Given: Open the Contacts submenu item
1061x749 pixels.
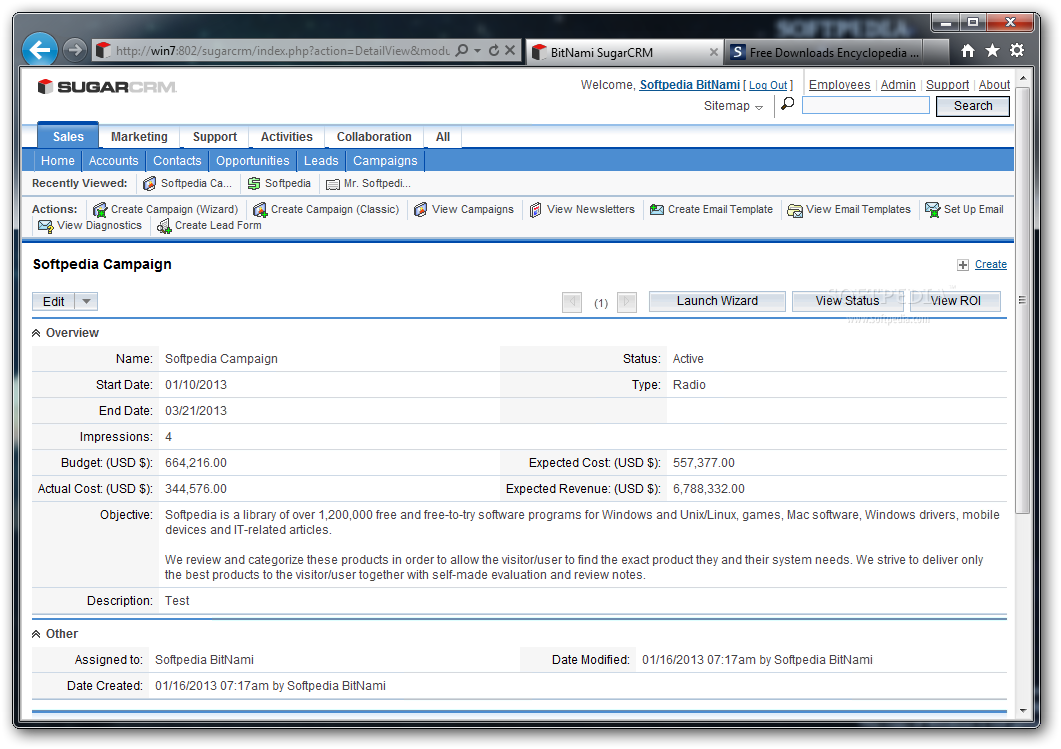Looking at the screenshot, I should [x=177, y=161].
